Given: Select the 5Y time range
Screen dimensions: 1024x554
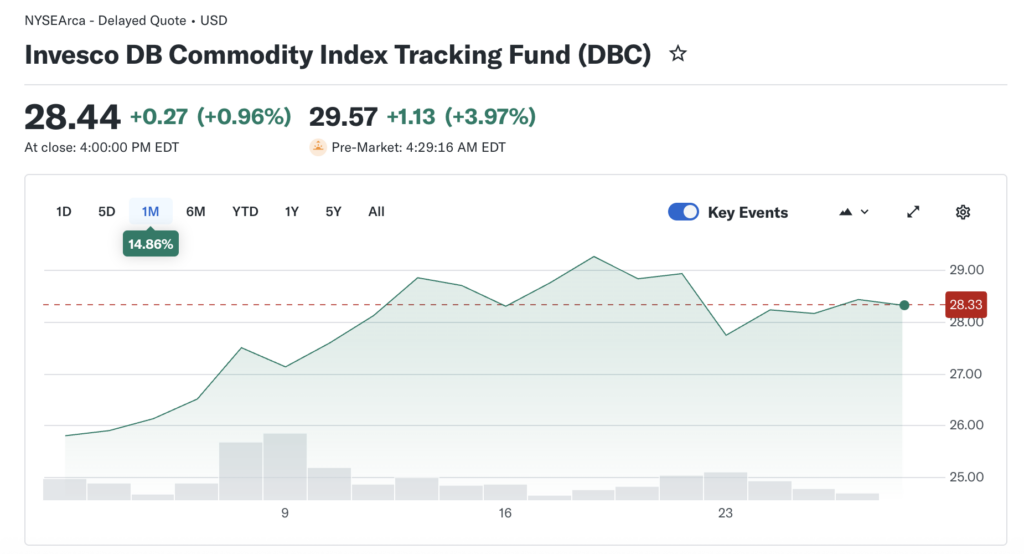Looking at the screenshot, I should pos(333,212).
